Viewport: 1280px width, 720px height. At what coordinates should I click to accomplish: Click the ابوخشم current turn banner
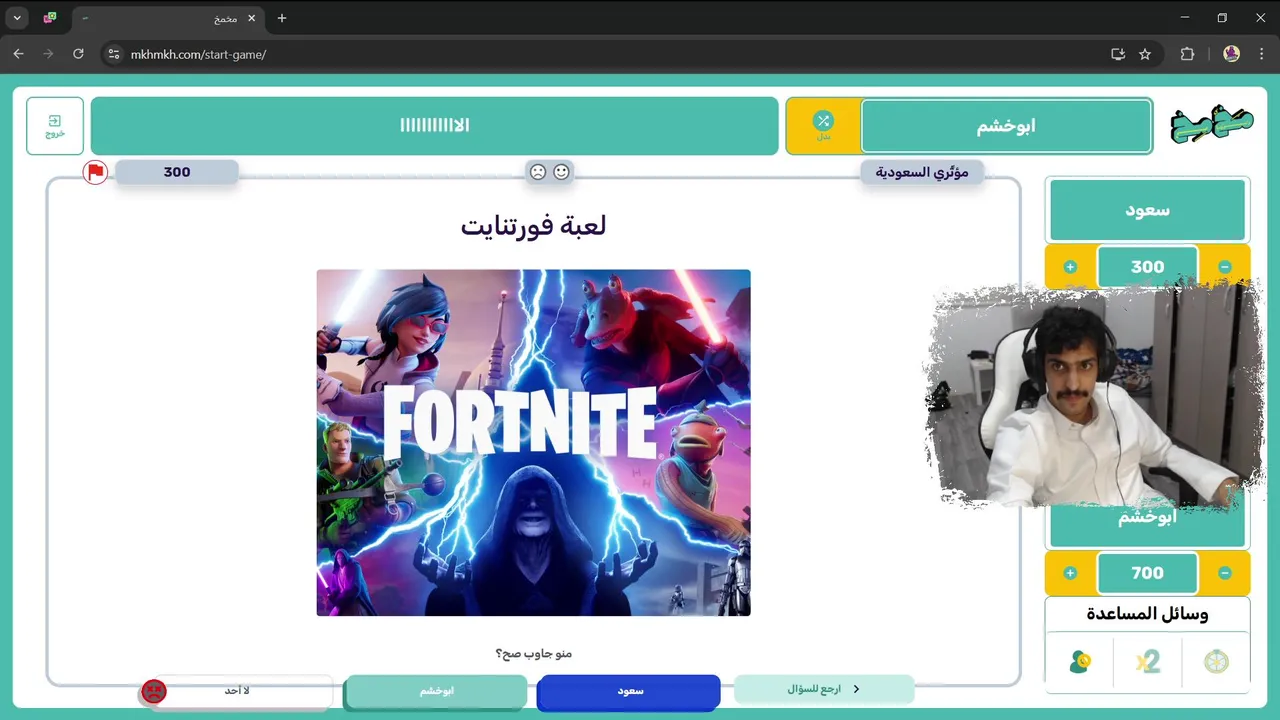point(1006,126)
